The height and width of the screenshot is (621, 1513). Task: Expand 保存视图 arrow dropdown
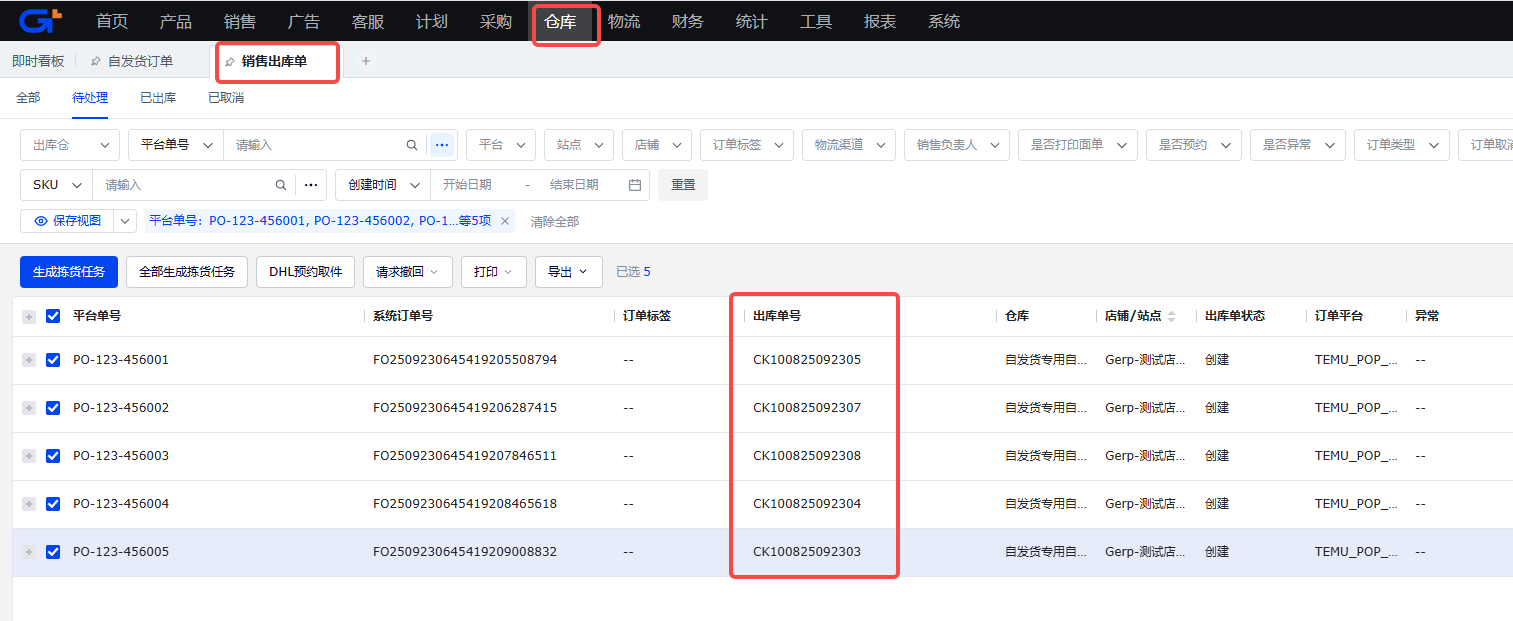coord(125,221)
